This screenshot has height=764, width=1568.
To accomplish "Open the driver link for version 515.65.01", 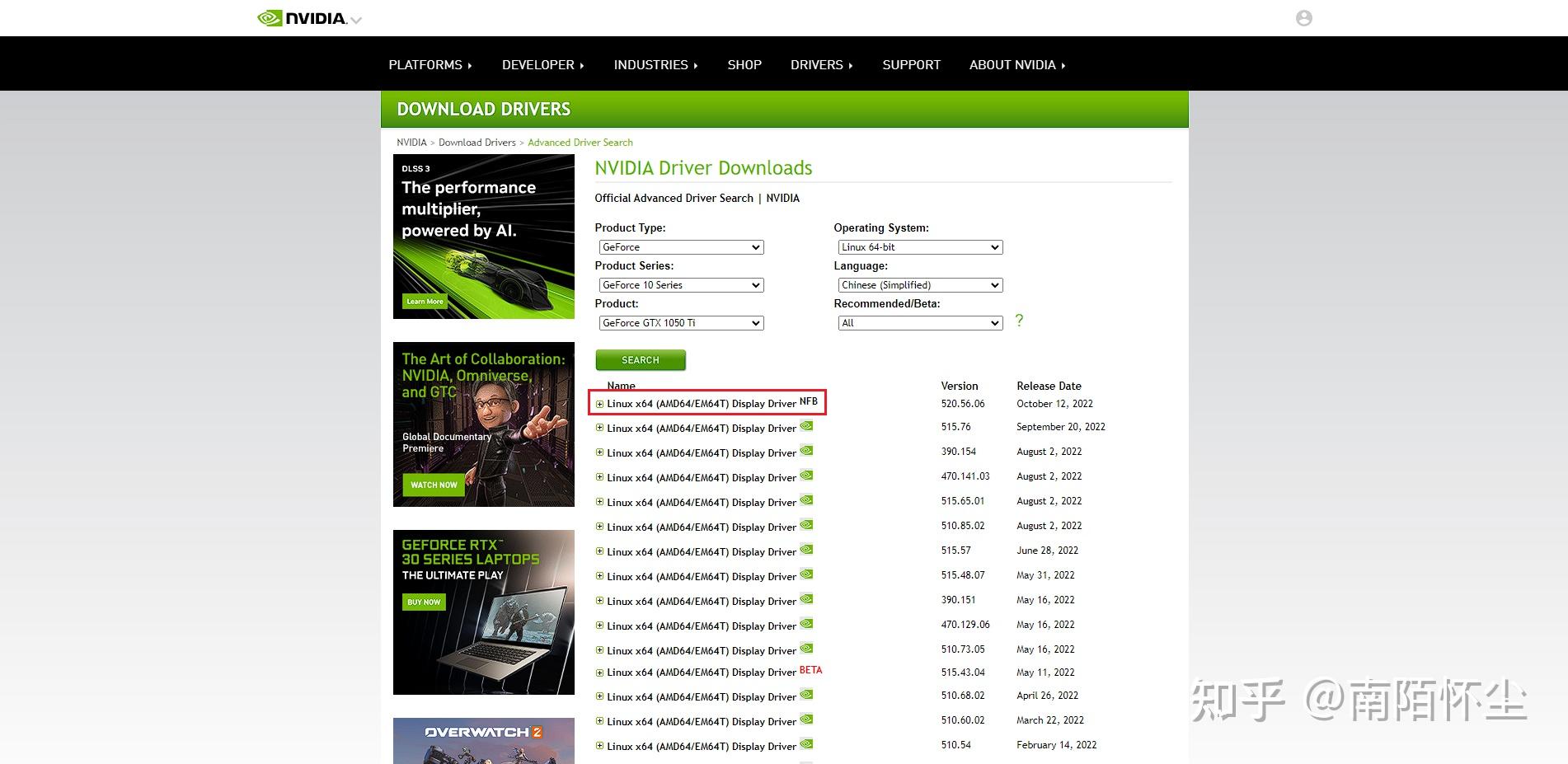I will [x=702, y=503].
